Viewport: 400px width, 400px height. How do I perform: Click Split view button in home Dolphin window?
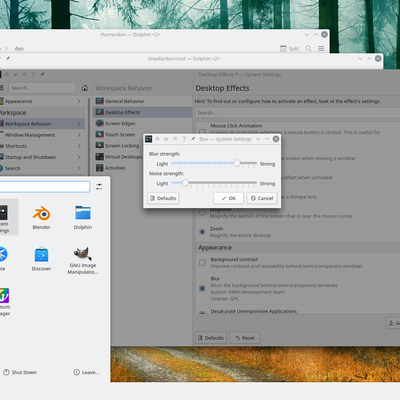[289, 49]
